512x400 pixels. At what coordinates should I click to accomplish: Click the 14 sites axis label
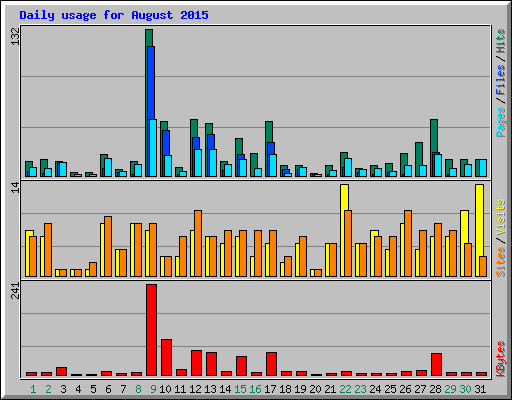pyautogui.click(x=15, y=188)
